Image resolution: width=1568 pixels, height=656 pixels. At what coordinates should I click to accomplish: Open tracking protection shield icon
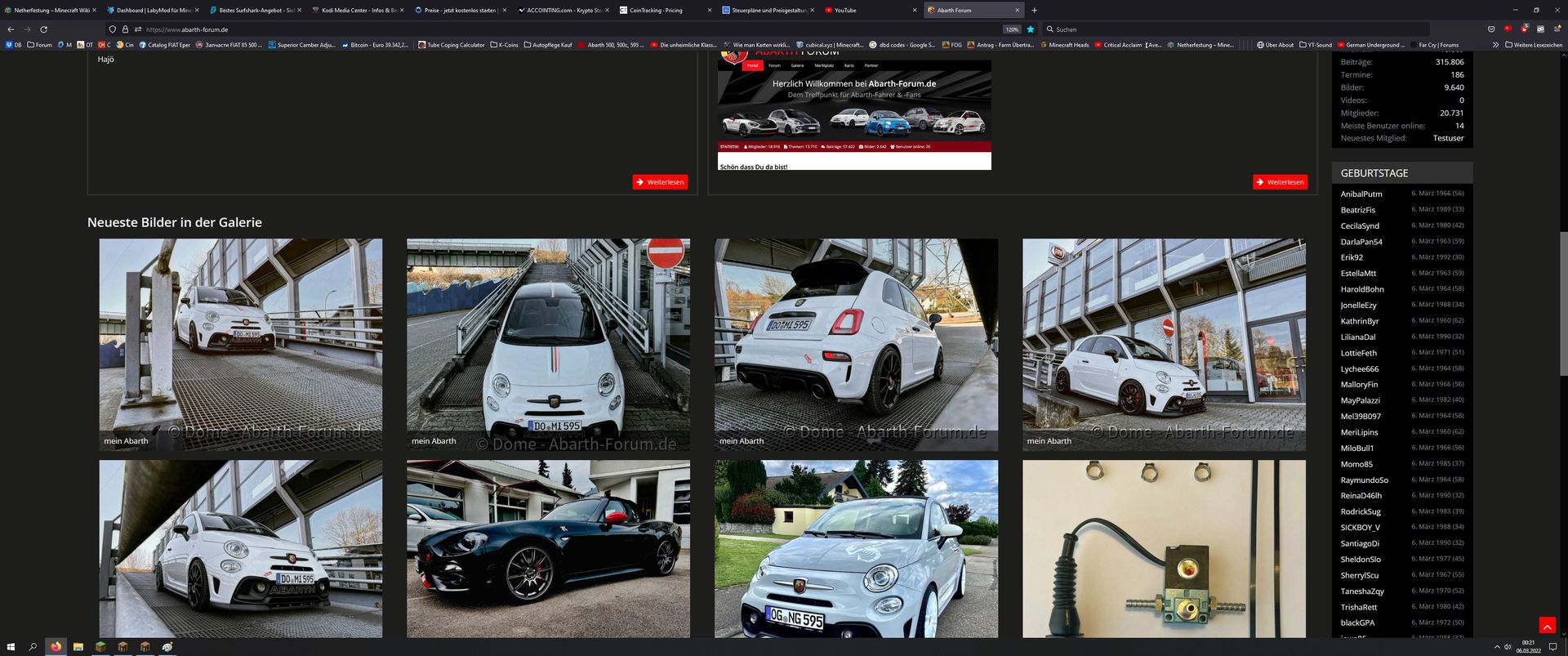(x=113, y=29)
